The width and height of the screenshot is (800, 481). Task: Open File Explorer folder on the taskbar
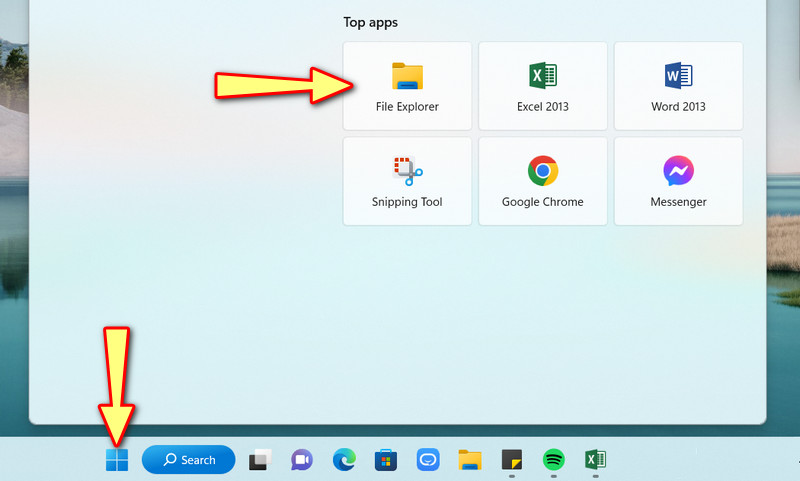click(470, 460)
